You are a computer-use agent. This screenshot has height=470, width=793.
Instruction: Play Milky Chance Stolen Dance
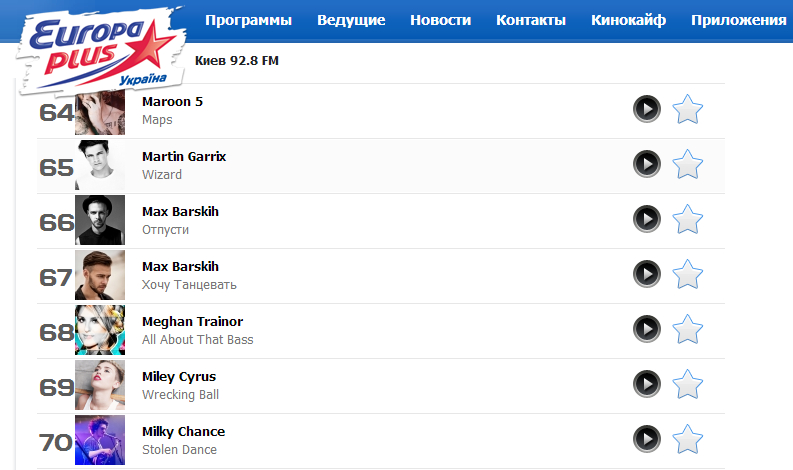(647, 439)
